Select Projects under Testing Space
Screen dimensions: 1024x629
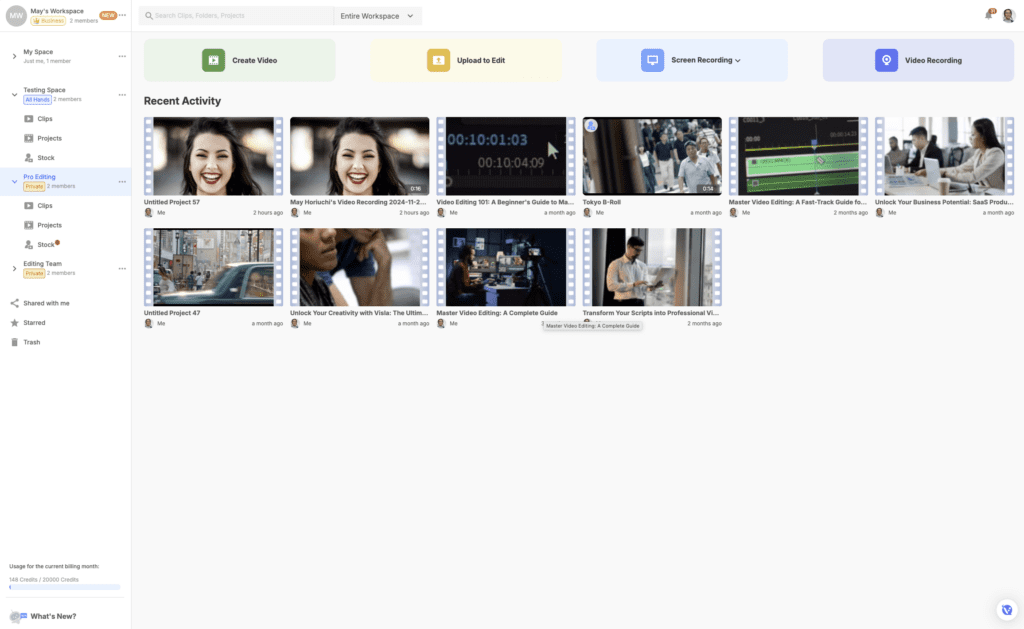[x=50, y=138]
